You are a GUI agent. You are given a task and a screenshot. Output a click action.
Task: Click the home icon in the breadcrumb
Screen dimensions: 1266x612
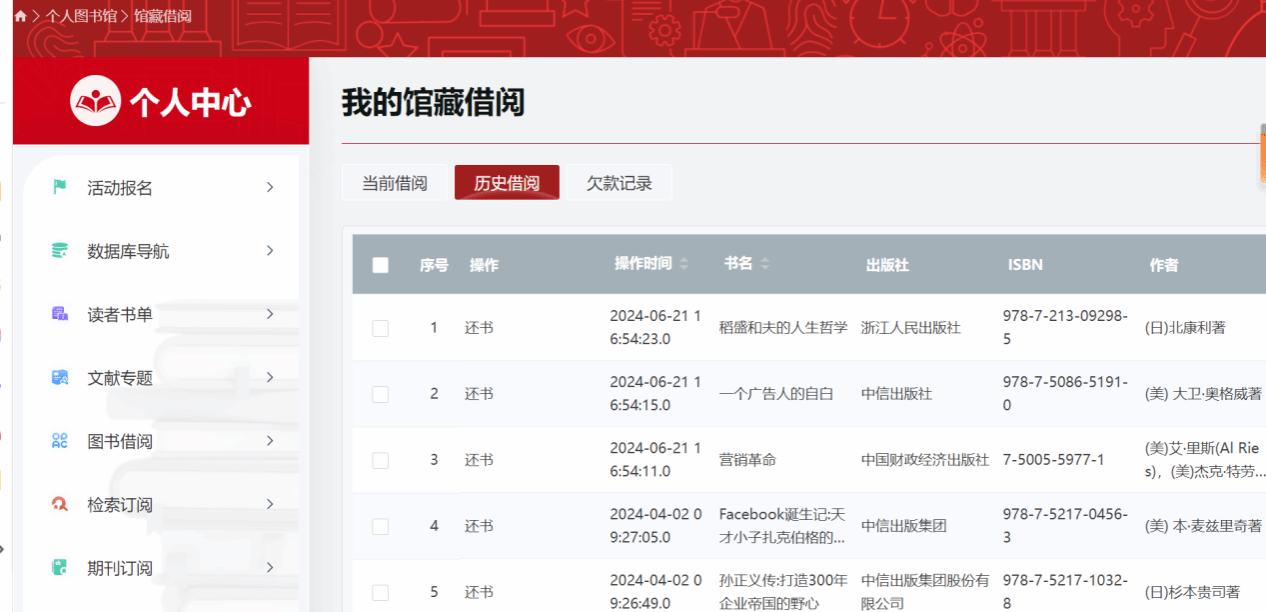20,16
